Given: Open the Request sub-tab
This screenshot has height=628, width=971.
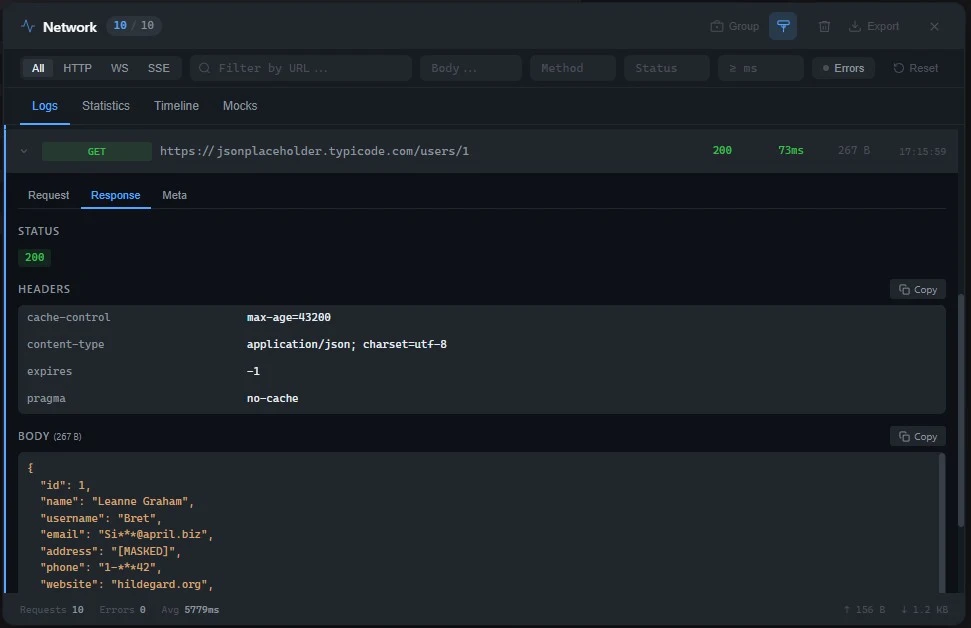Looking at the screenshot, I should 48,195.
